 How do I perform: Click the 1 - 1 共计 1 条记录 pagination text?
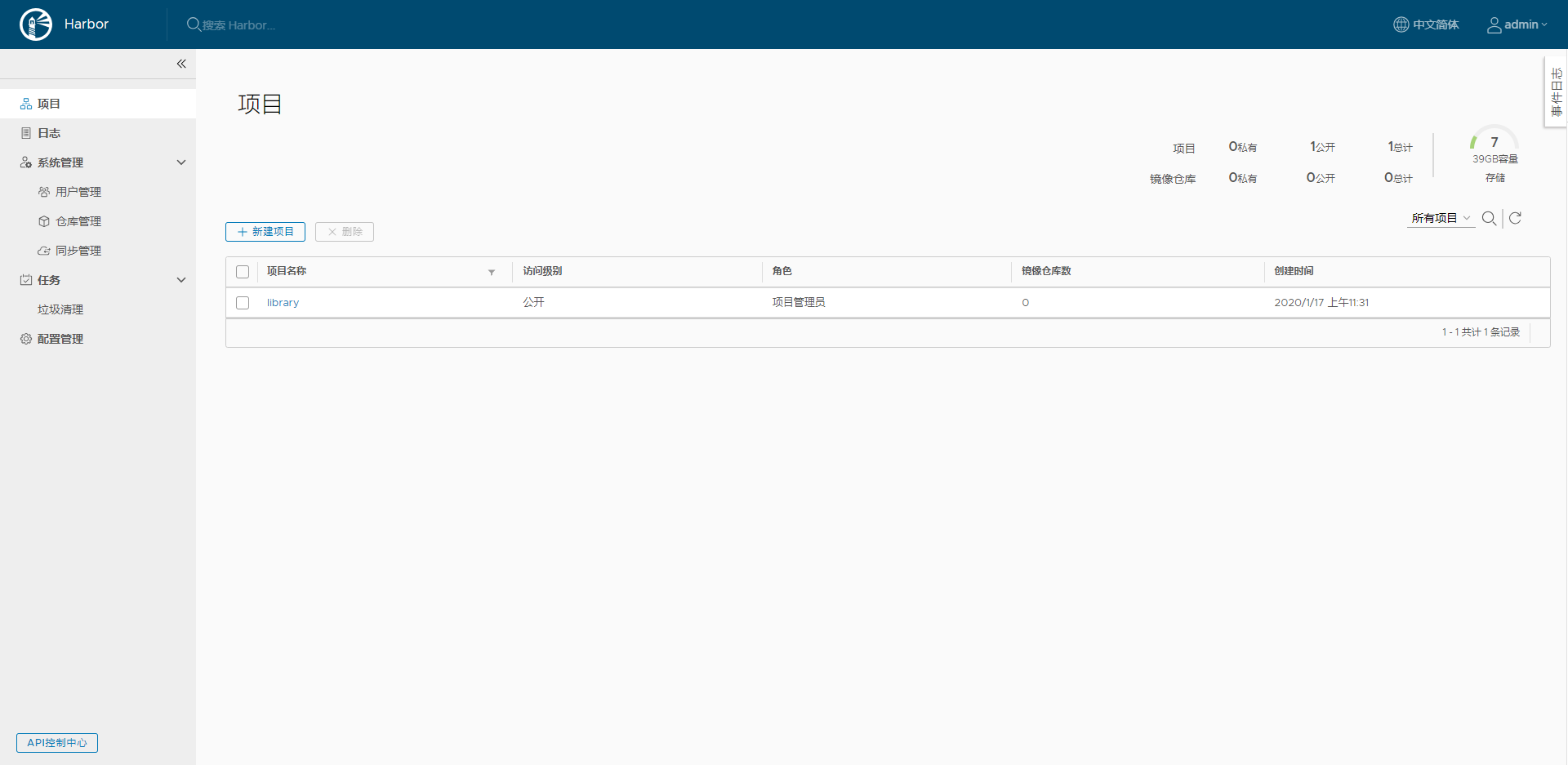coord(1481,332)
